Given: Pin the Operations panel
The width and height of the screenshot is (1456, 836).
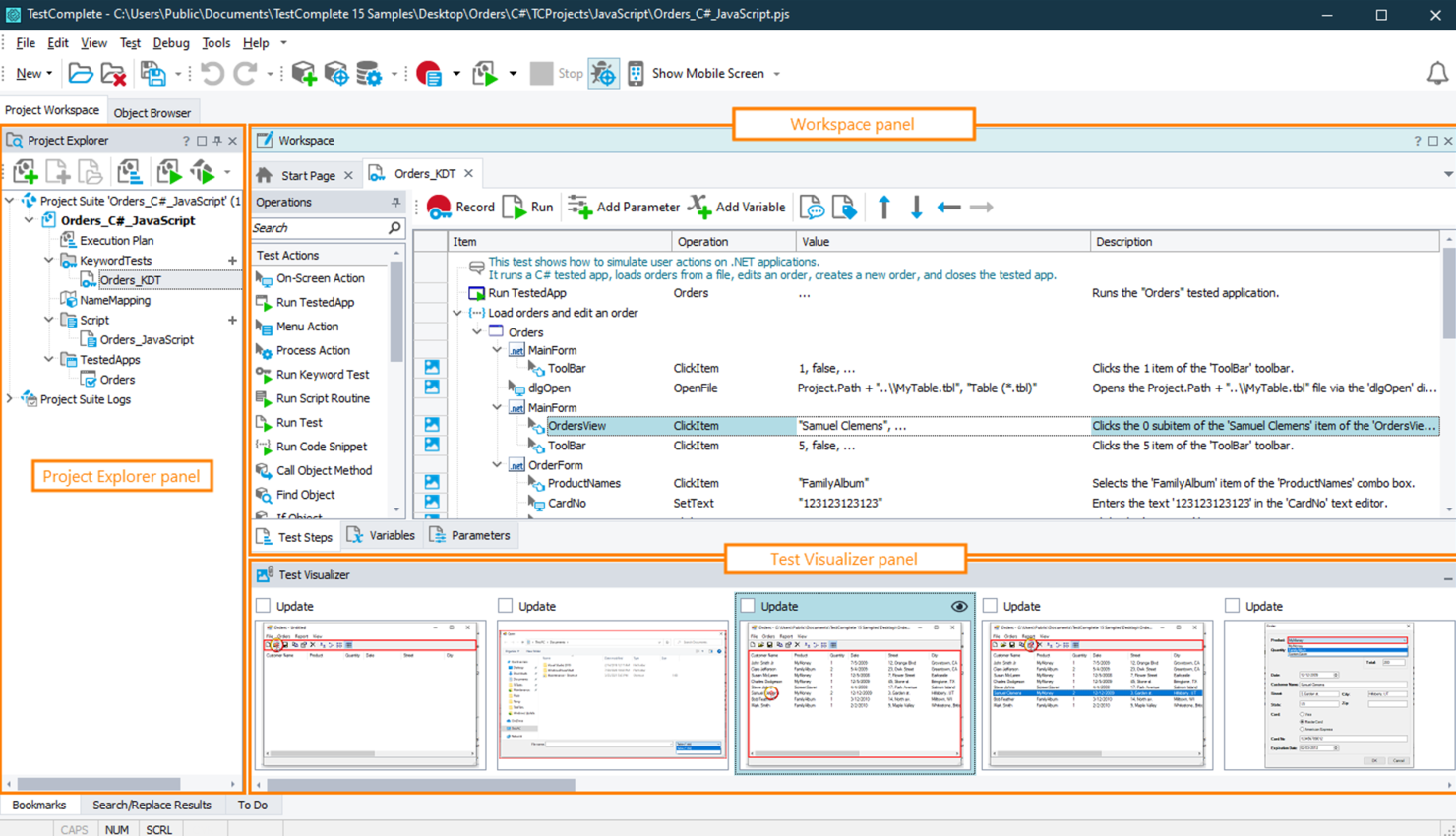Looking at the screenshot, I should click(395, 202).
